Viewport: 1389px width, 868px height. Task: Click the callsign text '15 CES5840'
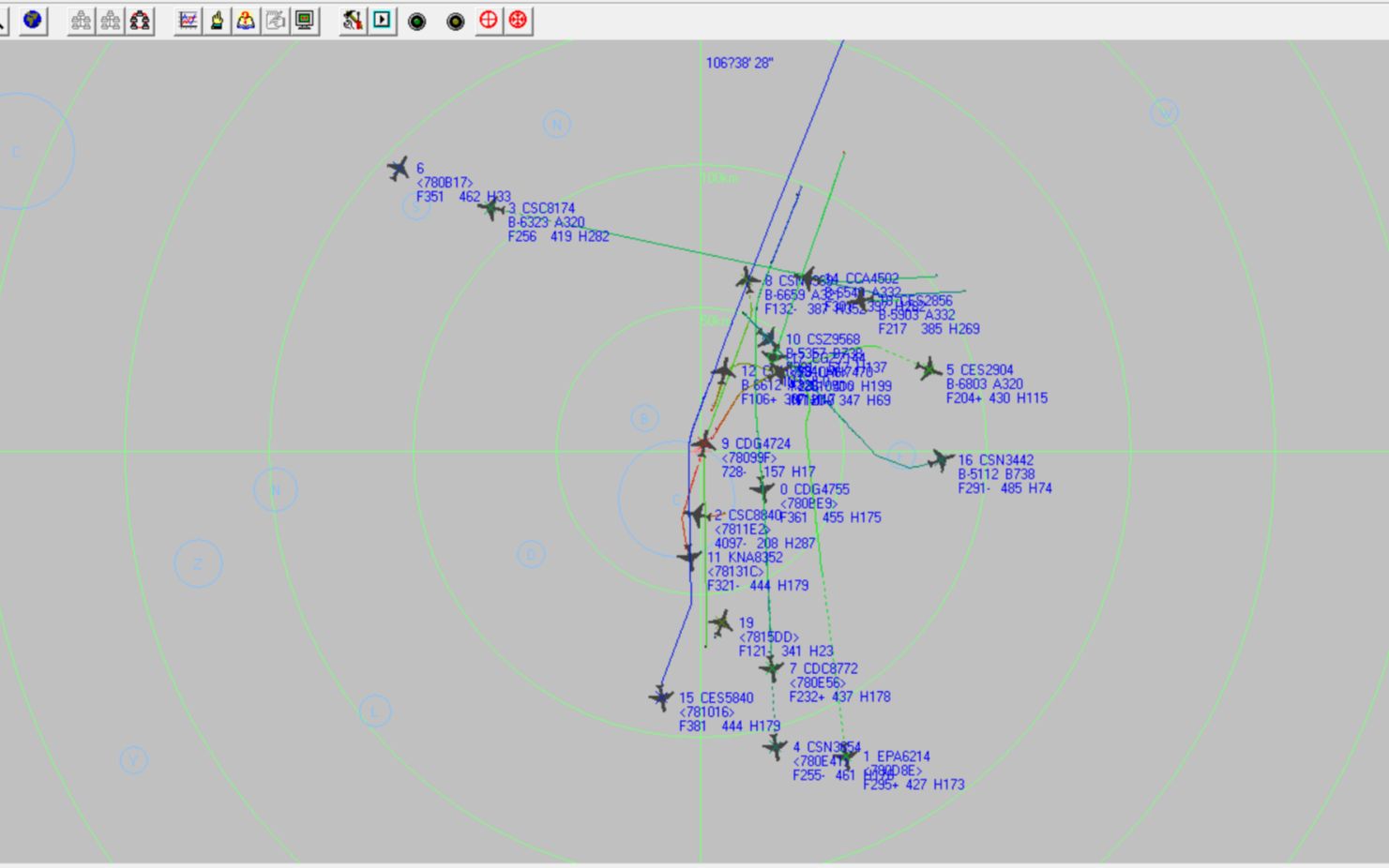717,698
